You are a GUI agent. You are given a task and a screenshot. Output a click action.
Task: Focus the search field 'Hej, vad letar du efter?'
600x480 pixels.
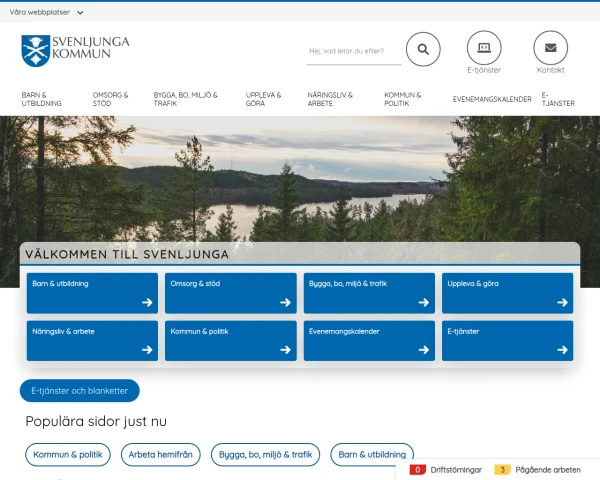pyautogui.click(x=353, y=50)
